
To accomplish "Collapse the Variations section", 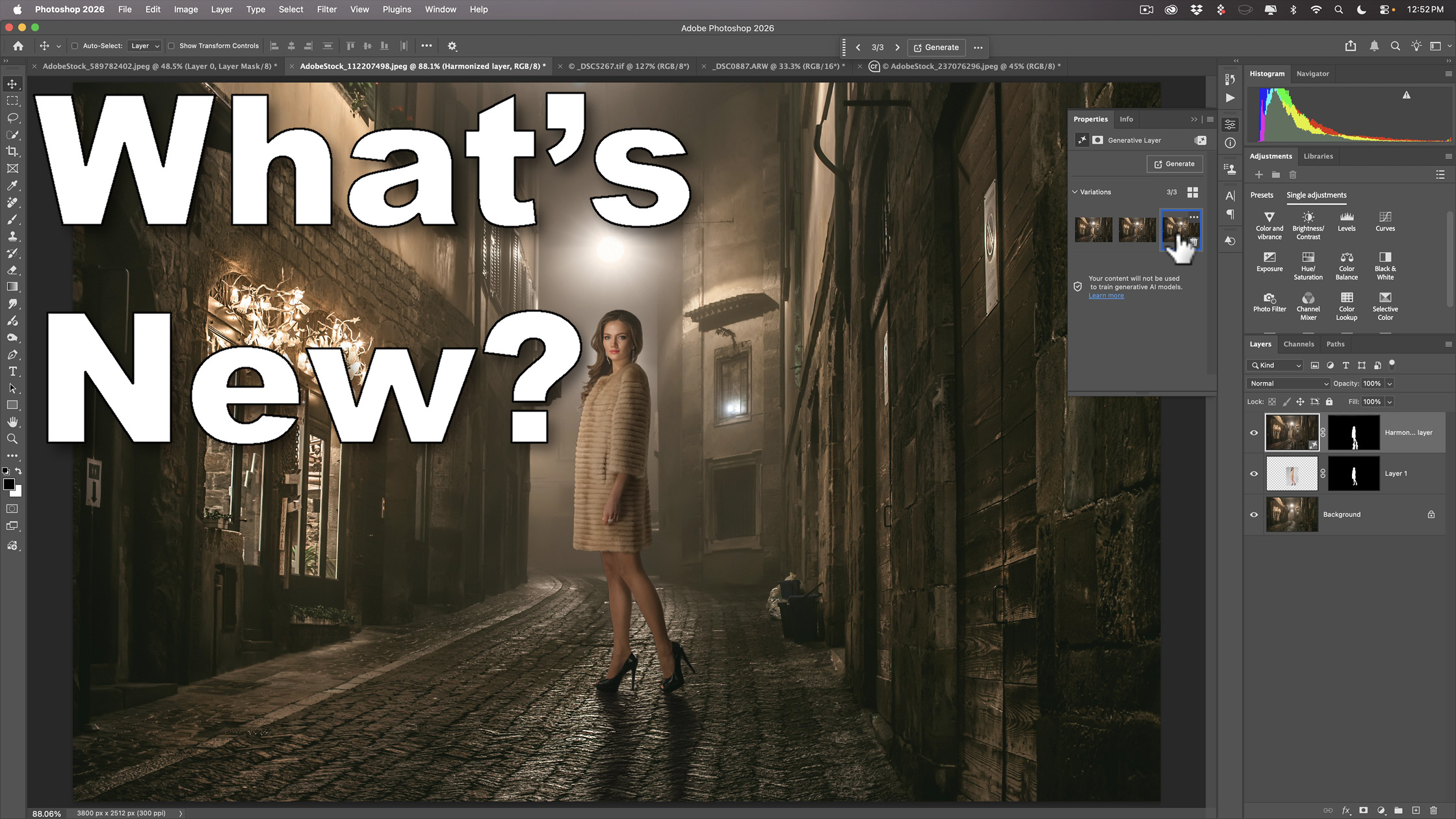I will coord(1074,192).
